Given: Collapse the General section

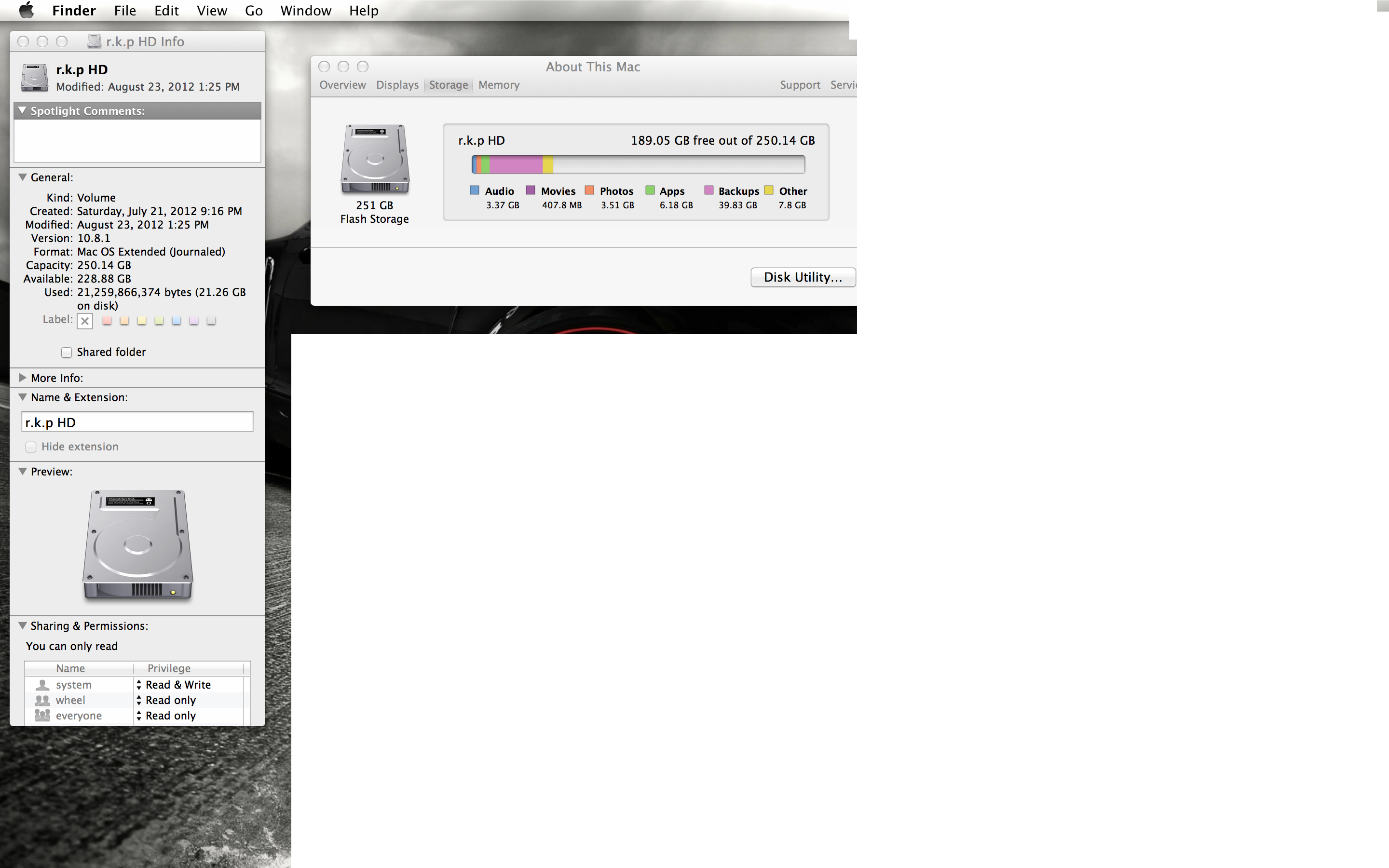Looking at the screenshot, I should [22, 177].
